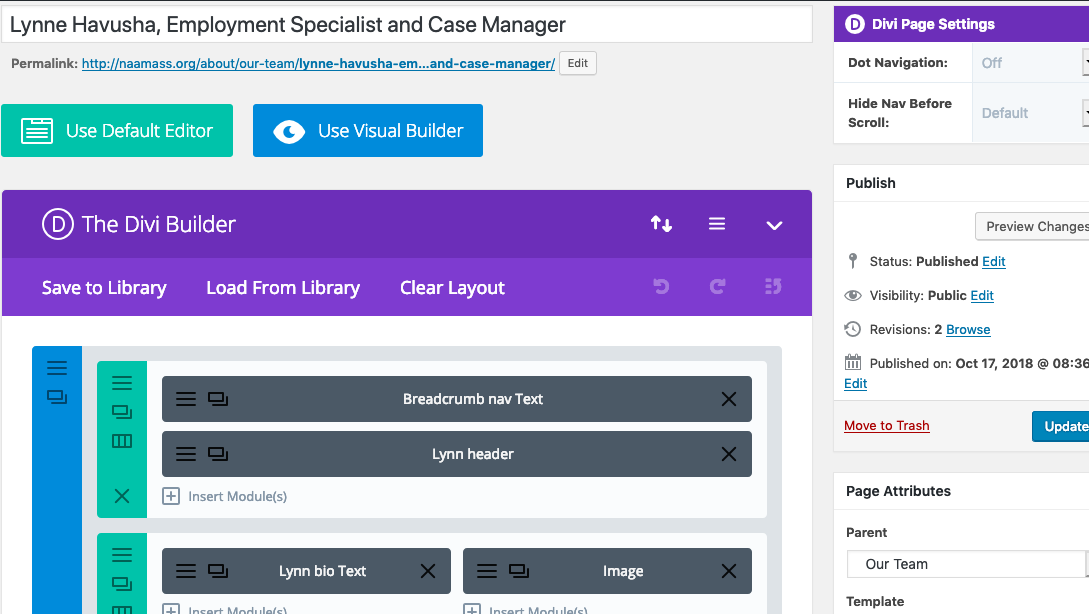Edit the permalink slug
Viewport: 1089px width, 614px height.
pyautogui.click(x=578, y=63)
